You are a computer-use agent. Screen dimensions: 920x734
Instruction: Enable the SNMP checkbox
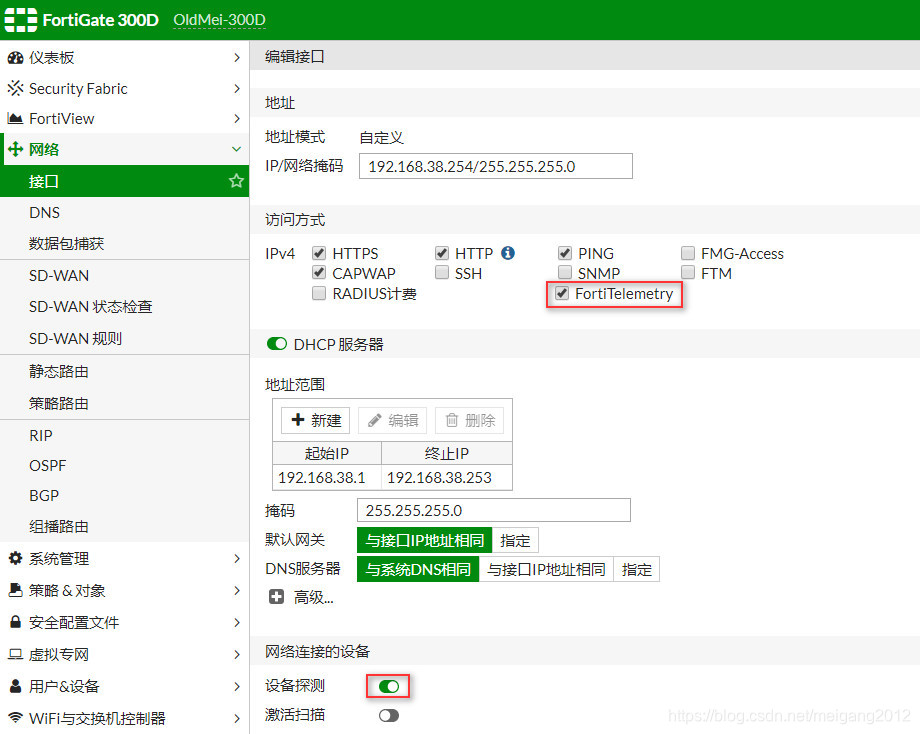pos(564,273)
